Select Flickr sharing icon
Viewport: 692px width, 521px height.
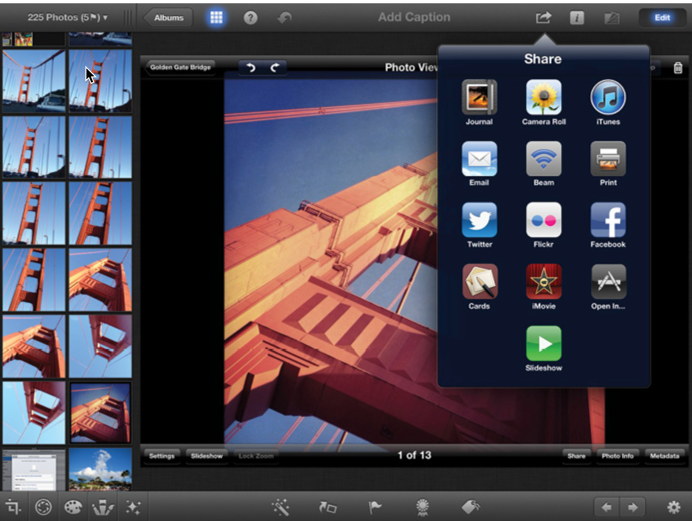543,220
